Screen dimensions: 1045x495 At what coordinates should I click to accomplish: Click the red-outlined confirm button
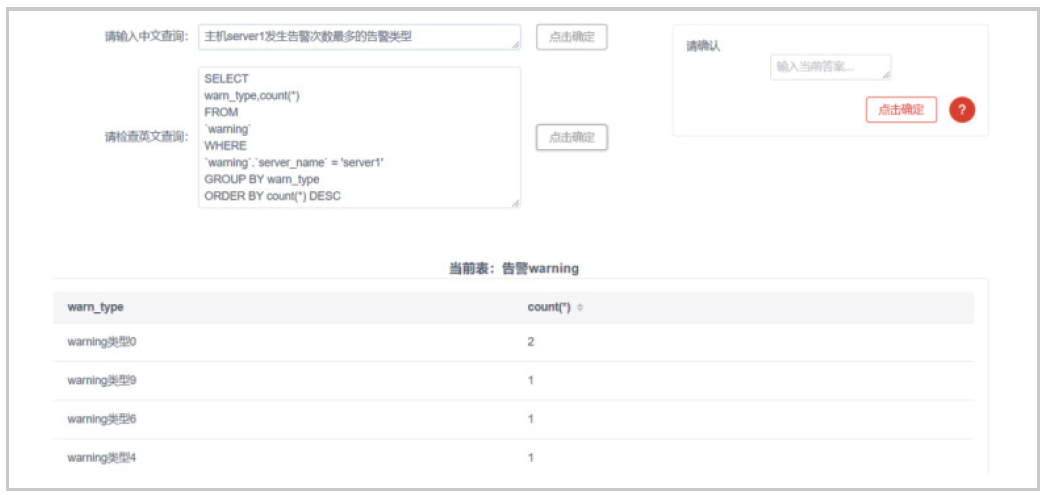point(901,110)
